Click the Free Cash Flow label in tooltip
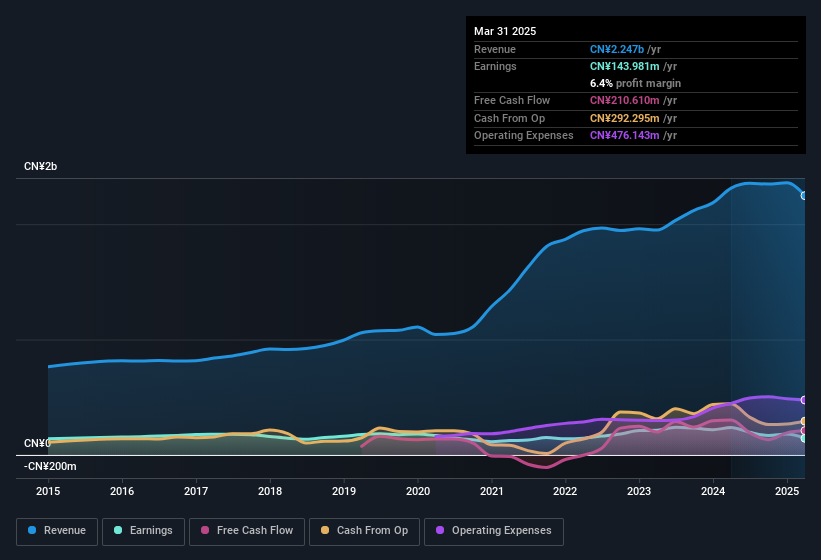 (x=512, y=100)
